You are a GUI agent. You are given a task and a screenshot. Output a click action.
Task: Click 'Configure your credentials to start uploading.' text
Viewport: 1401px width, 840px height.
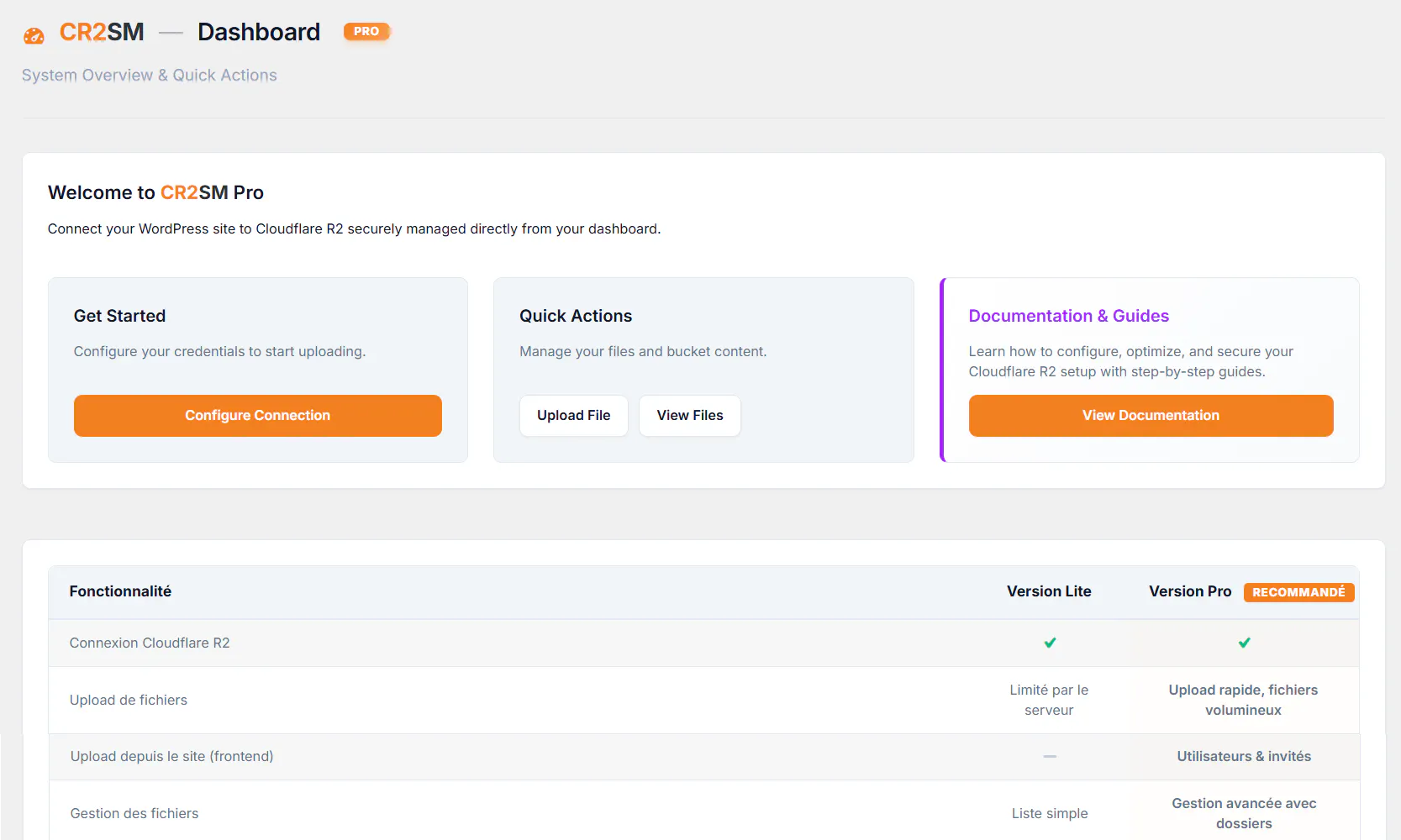pos(219,351)
